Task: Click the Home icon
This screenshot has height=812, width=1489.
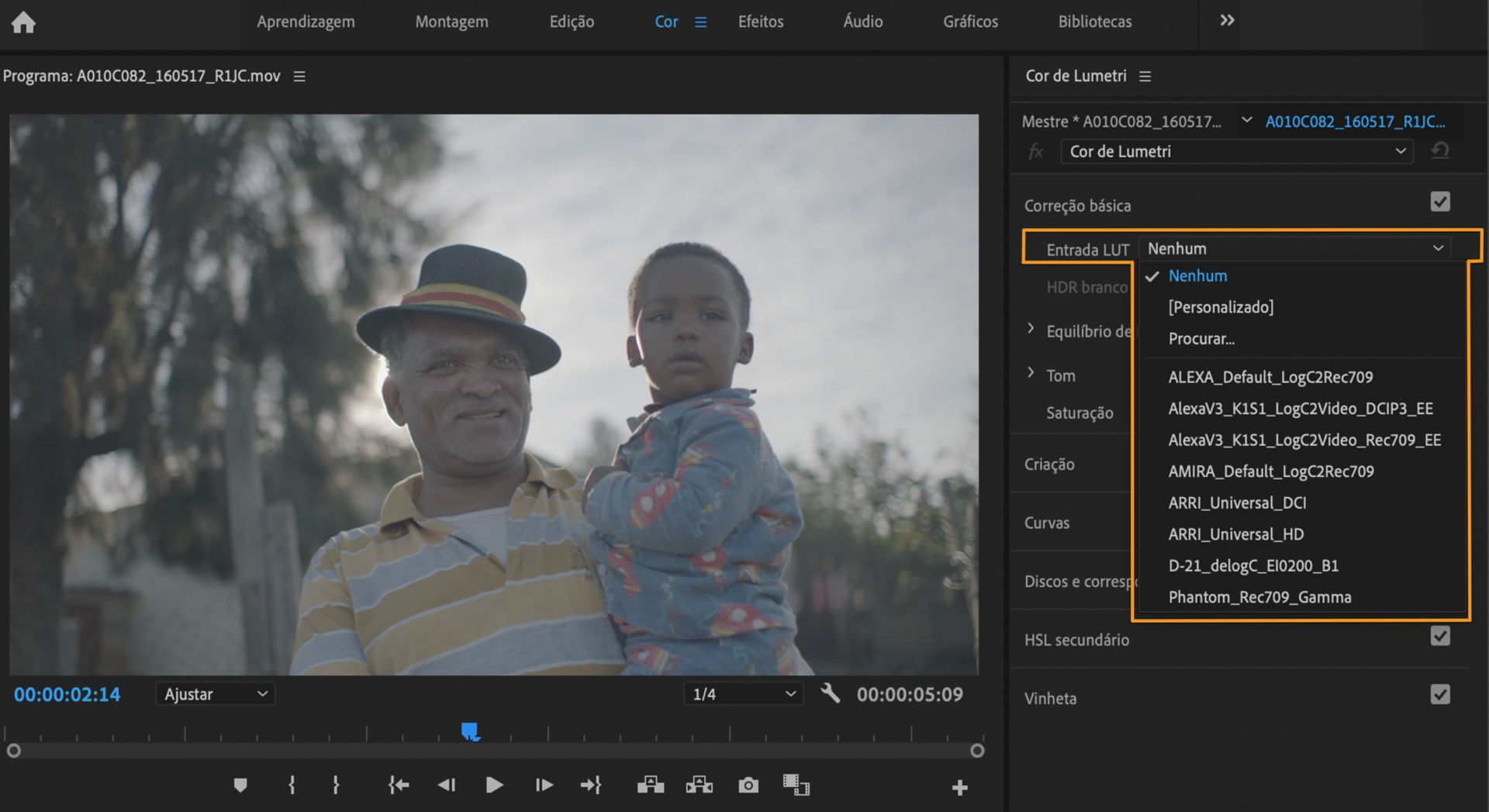Action: (23, 22)
